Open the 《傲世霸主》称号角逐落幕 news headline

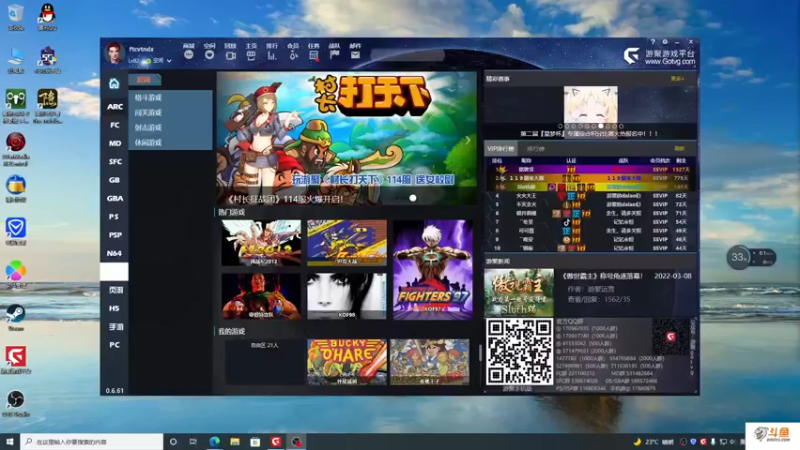[x=602, y=276]
